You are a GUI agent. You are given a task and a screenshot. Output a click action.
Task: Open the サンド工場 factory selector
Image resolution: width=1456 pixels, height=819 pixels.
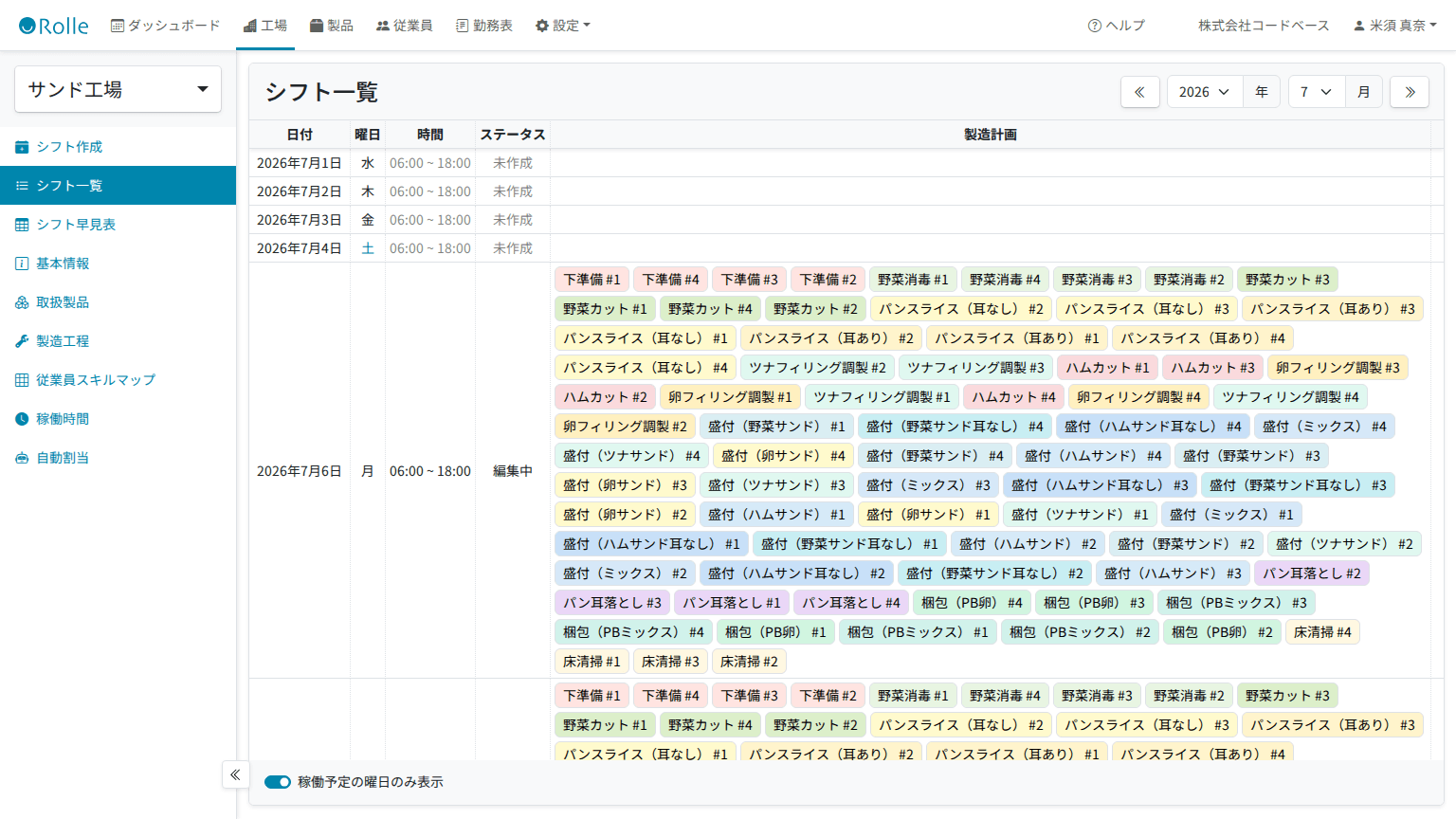coord(118,89)
